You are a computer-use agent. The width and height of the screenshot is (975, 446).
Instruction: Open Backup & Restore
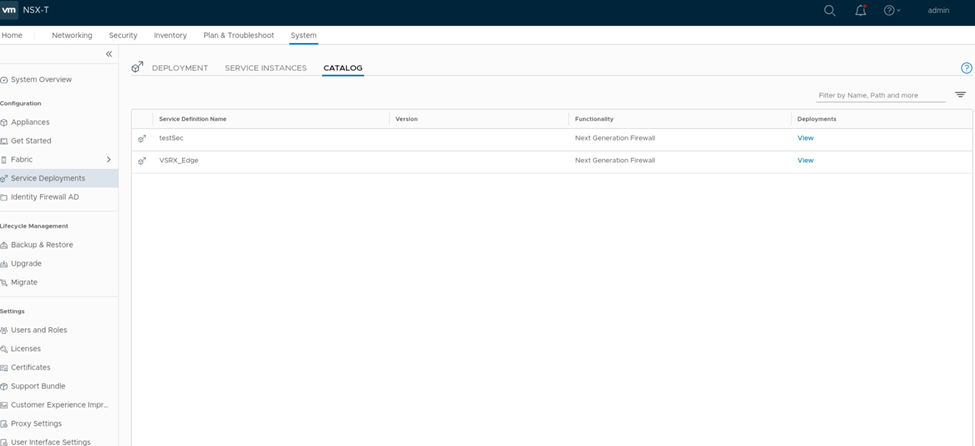click(x=42, y=244)
